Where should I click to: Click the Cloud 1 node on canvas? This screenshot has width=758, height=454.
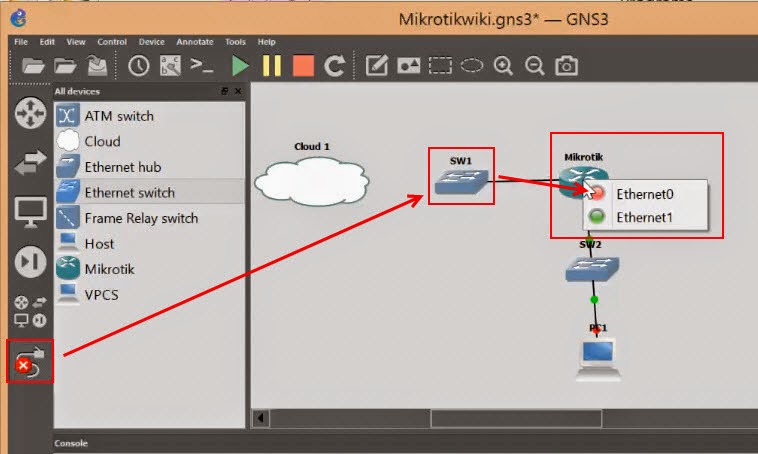pyautogui.click(x=312, y=182)
